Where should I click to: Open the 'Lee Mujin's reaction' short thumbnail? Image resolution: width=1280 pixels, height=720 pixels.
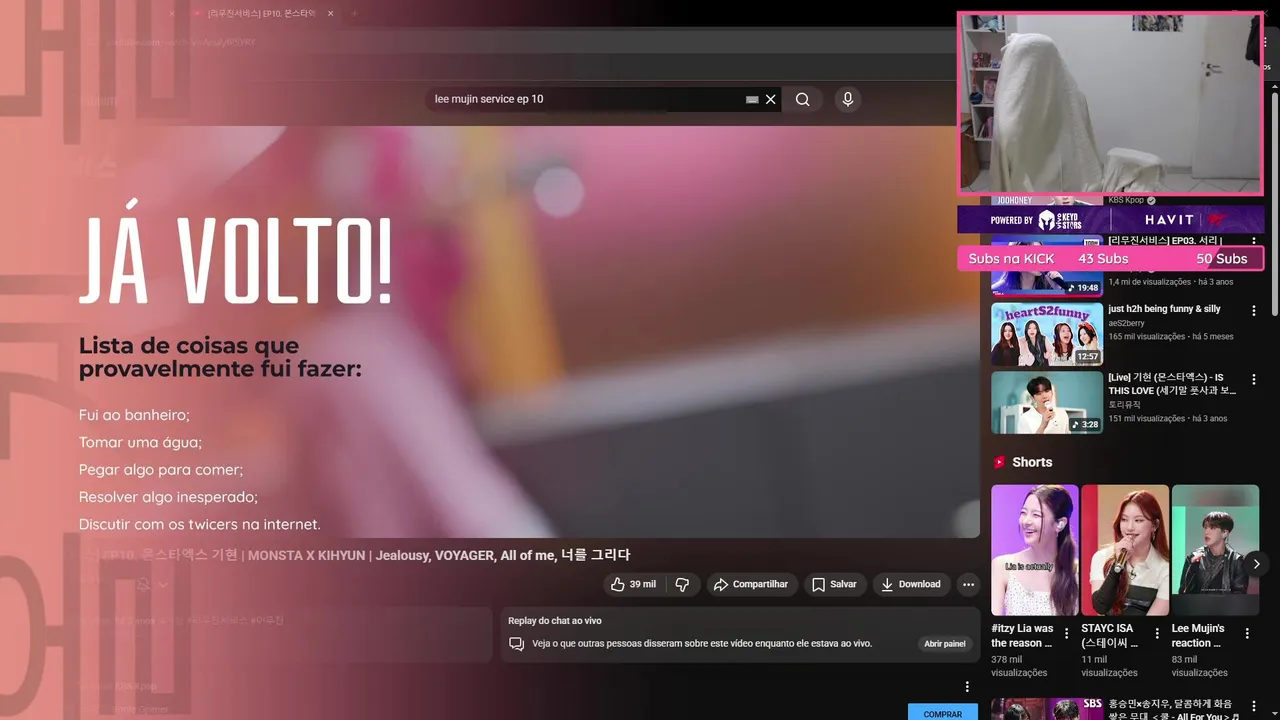(1215, 550)
